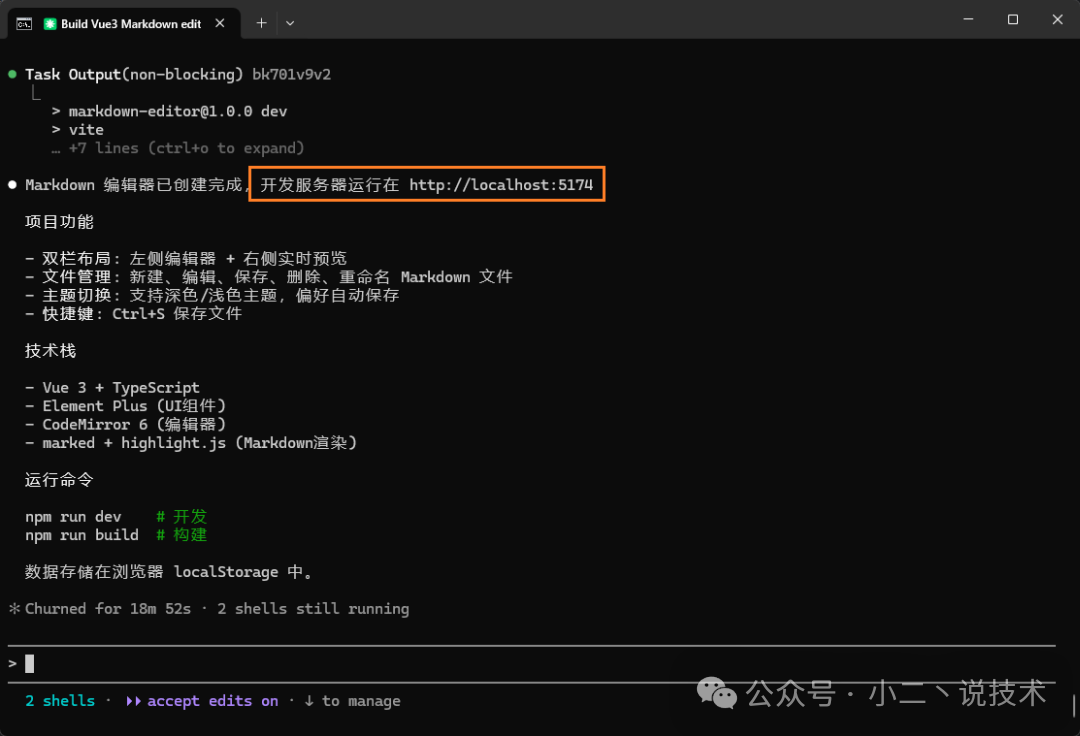
Task: Click the "2 shells" status indicator
Action: 60,701
